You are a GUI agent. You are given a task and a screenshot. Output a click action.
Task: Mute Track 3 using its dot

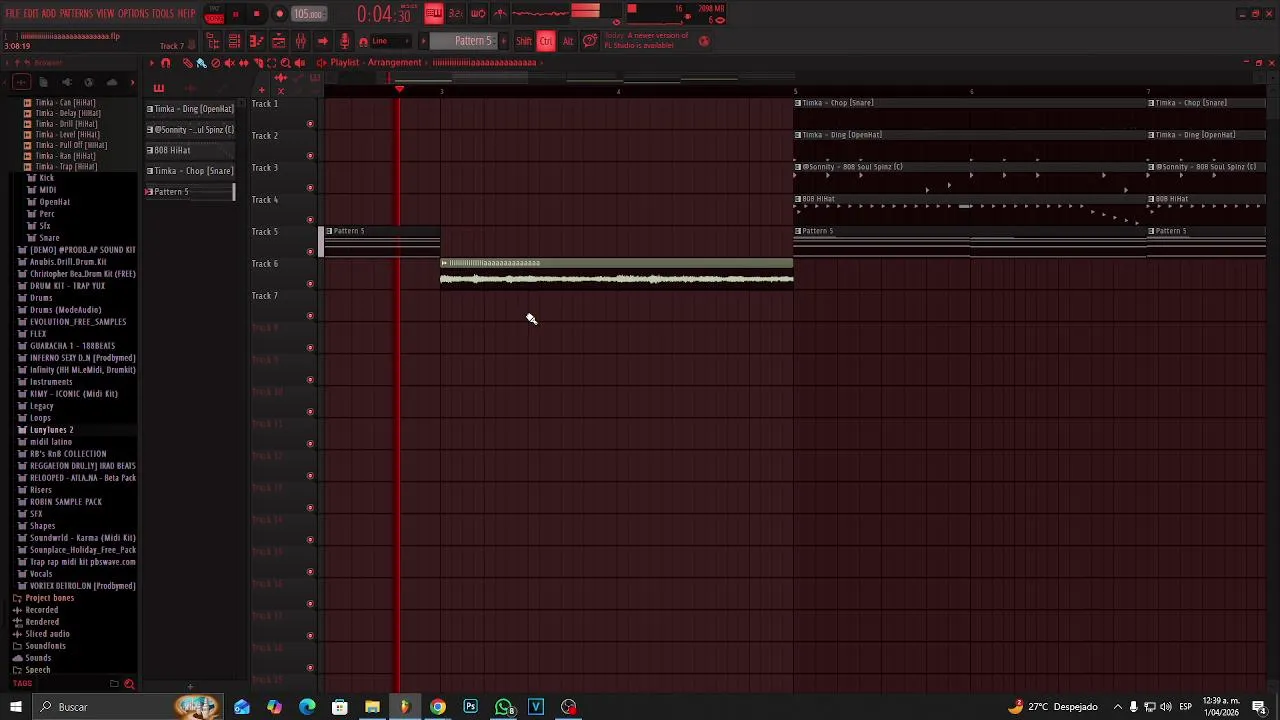(x=310, y=188)
